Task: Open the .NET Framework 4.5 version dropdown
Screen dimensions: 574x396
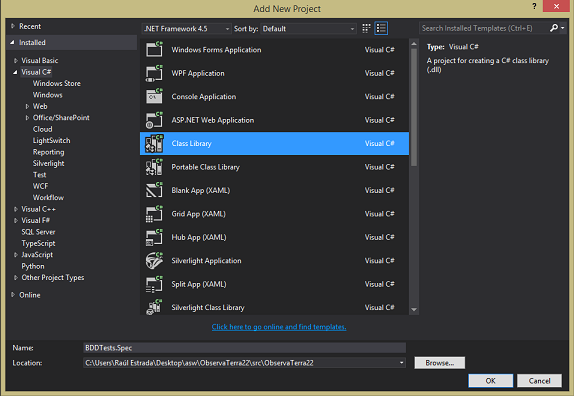Action: (186, 29)
